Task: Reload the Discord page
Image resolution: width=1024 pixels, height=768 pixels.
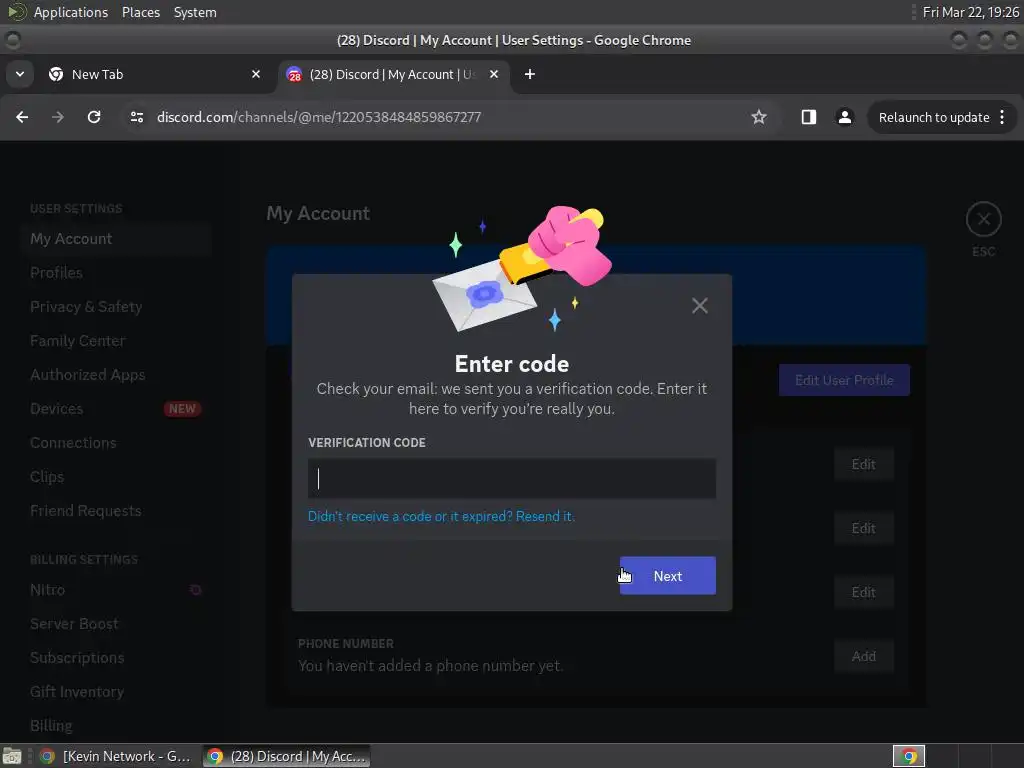Action: (94, 117)
